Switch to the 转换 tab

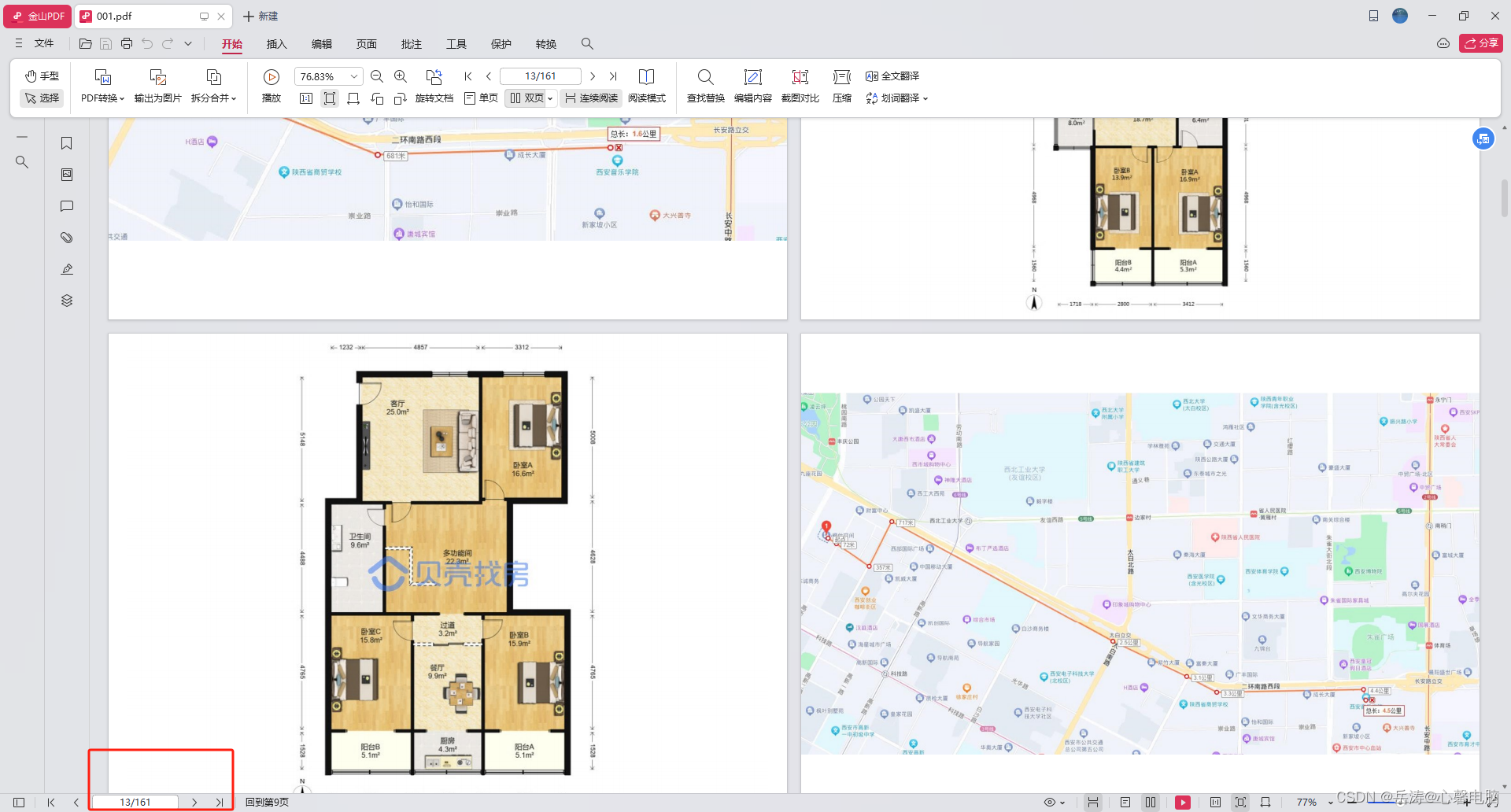[x=546, y=44]
